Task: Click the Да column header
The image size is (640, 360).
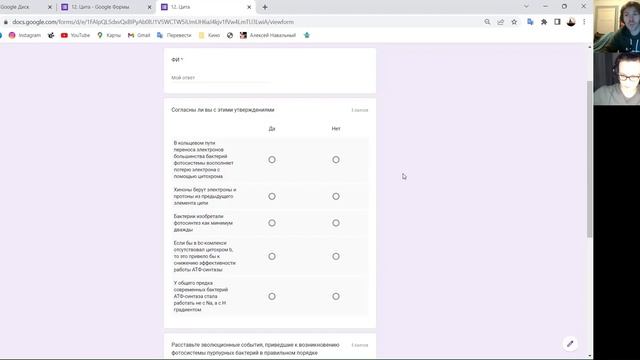Action: (x=272, y=129)
